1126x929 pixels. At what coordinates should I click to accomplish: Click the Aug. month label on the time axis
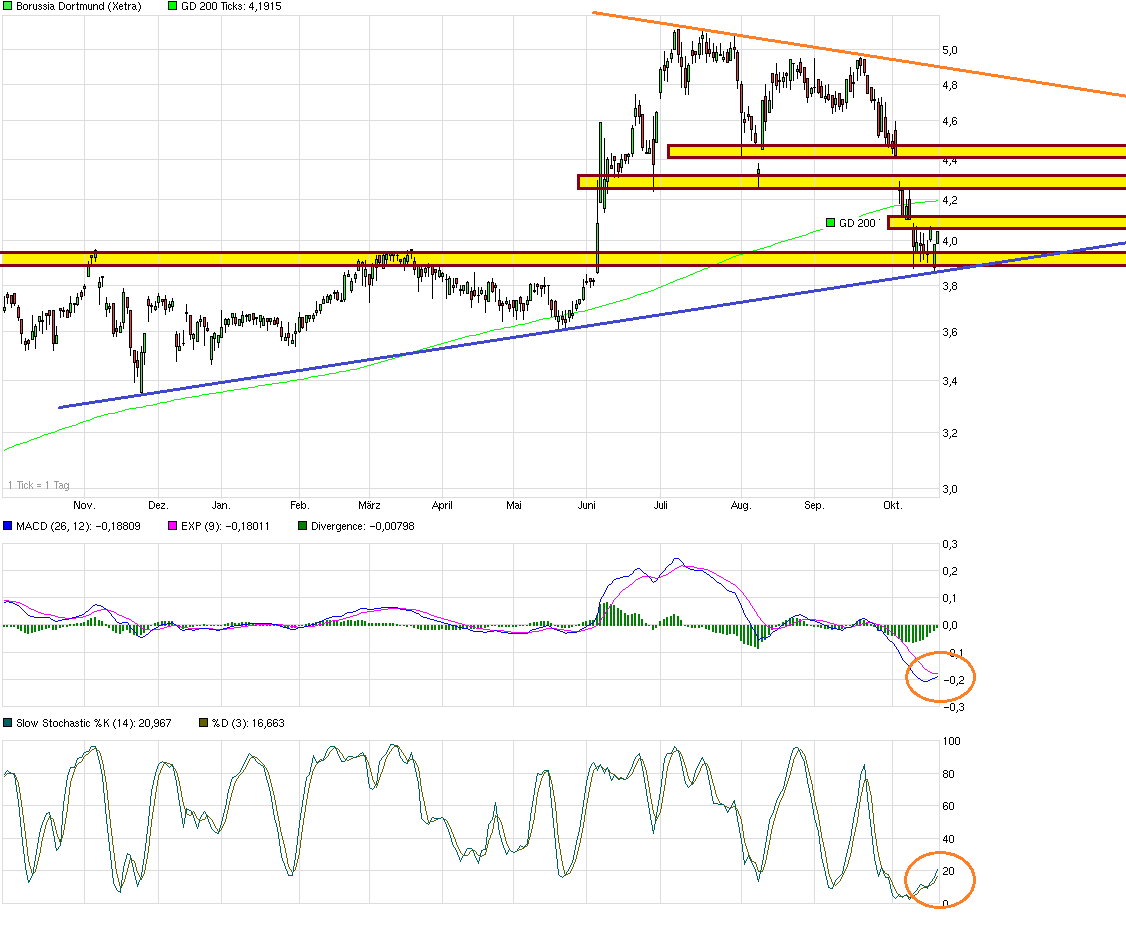(741, 505)
